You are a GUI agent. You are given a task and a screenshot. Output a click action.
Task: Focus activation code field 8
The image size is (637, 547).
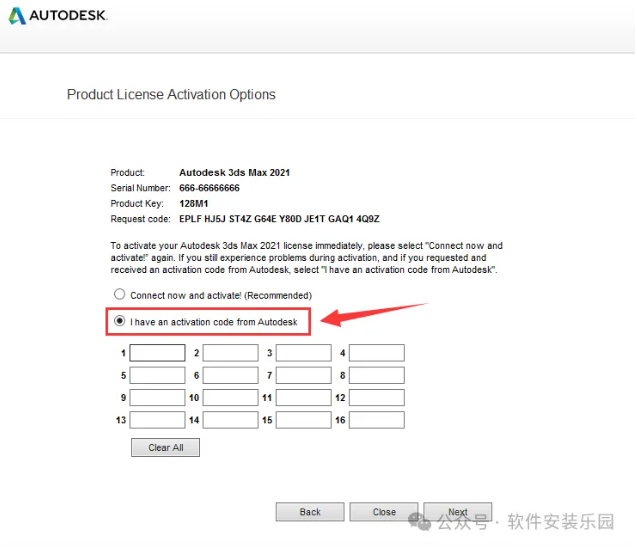[376, 376]
